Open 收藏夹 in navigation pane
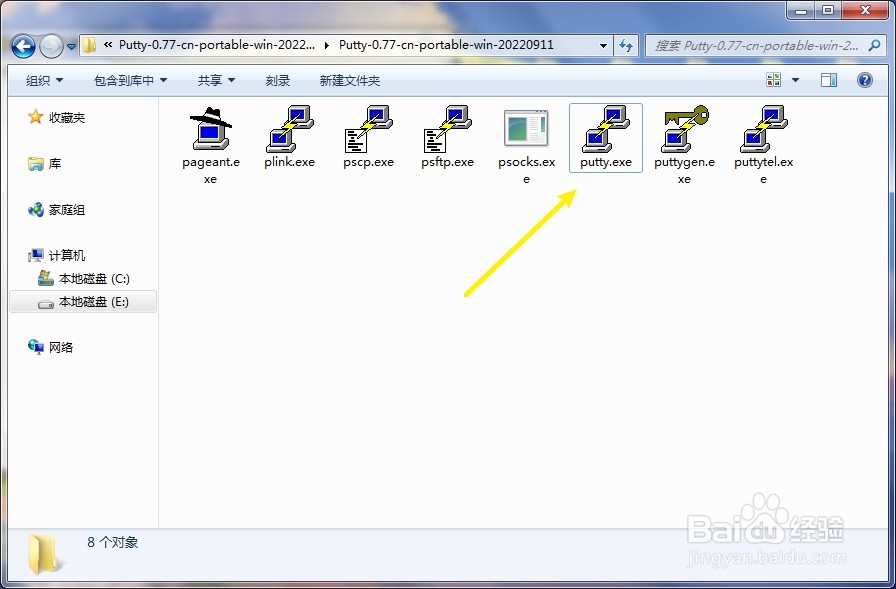Viewport: 896px width, 589px height. 67,118
